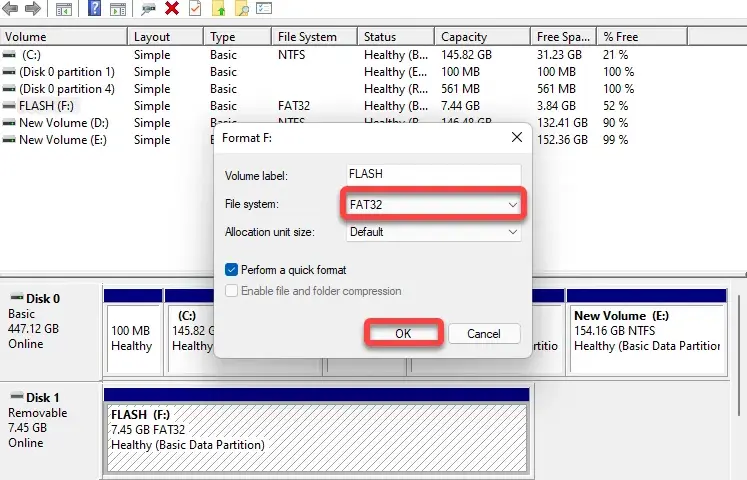Click OK to start formatting
The width and height of the screenshot is (747, 480).
tap(403, 333)
